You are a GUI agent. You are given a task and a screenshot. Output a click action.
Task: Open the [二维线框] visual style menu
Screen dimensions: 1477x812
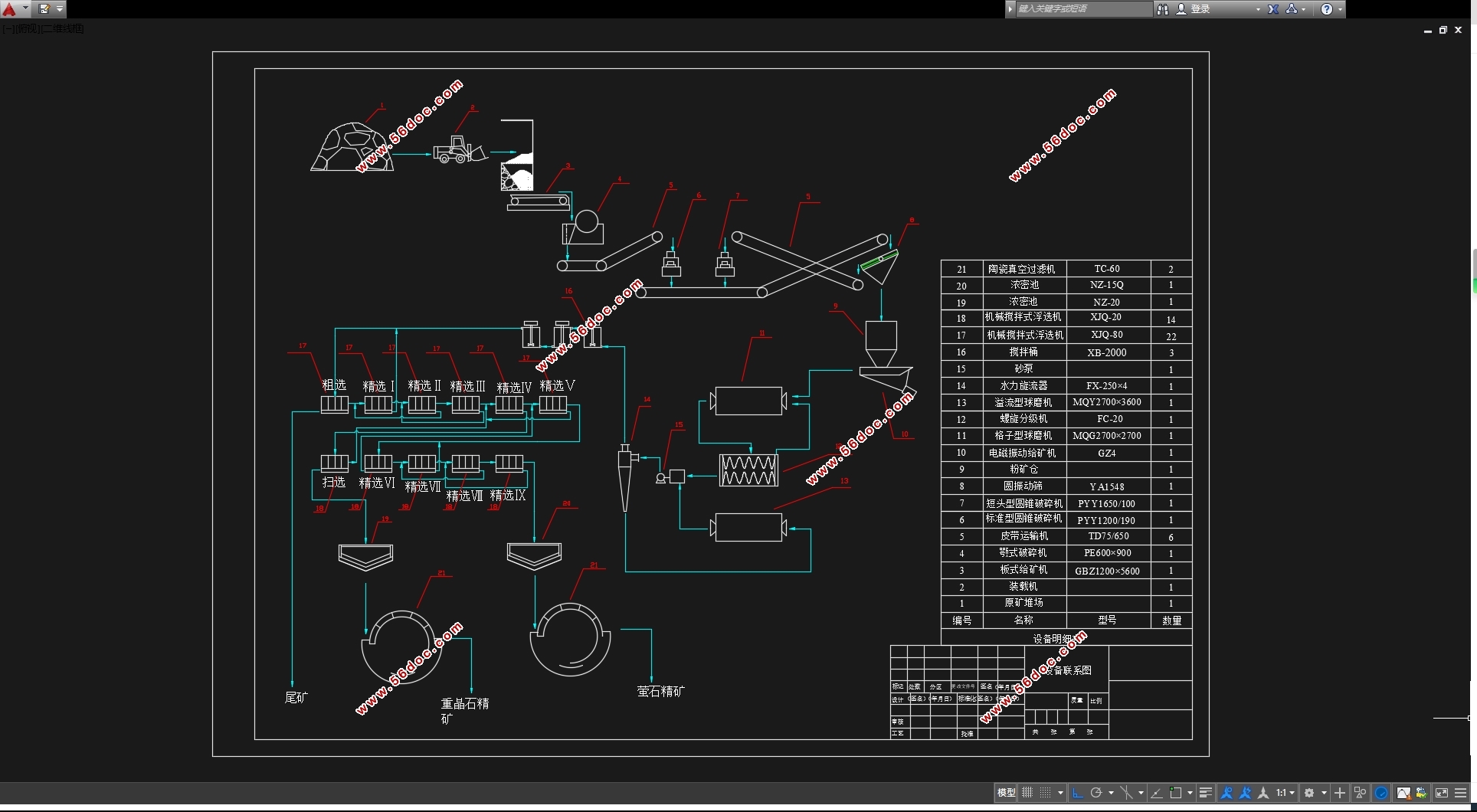62,29
